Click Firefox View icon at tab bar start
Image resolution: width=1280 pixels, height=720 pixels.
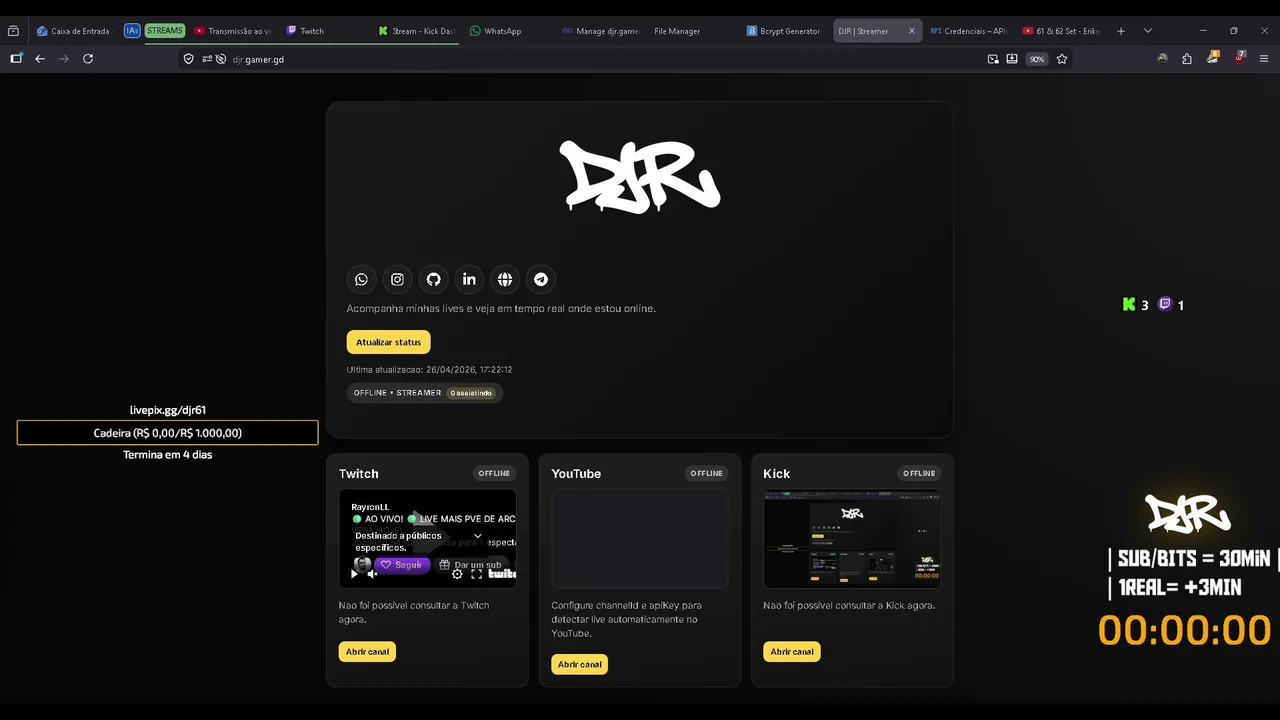(x=13, y=31)
